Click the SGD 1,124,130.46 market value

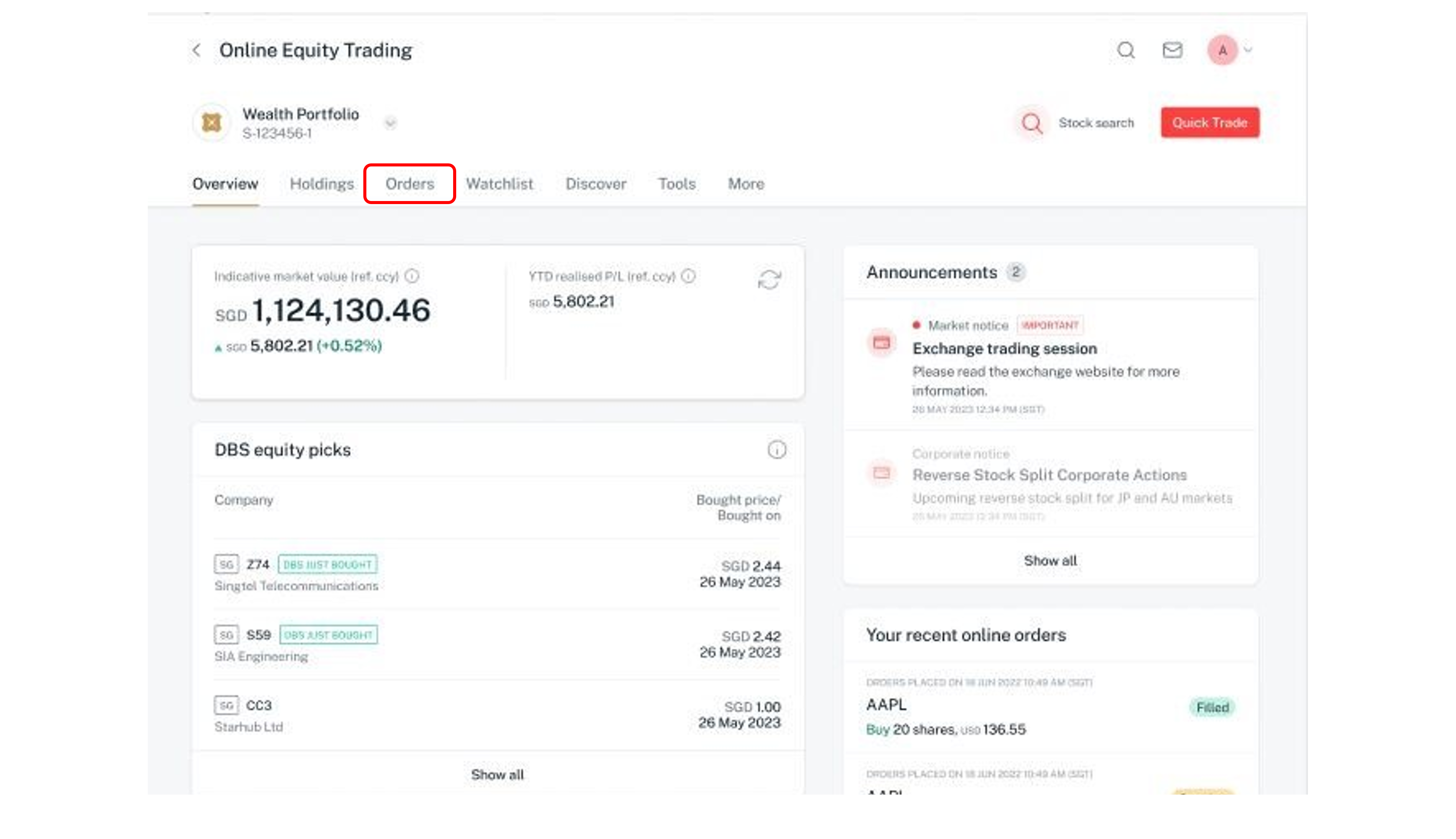click(x=323, y=311)
